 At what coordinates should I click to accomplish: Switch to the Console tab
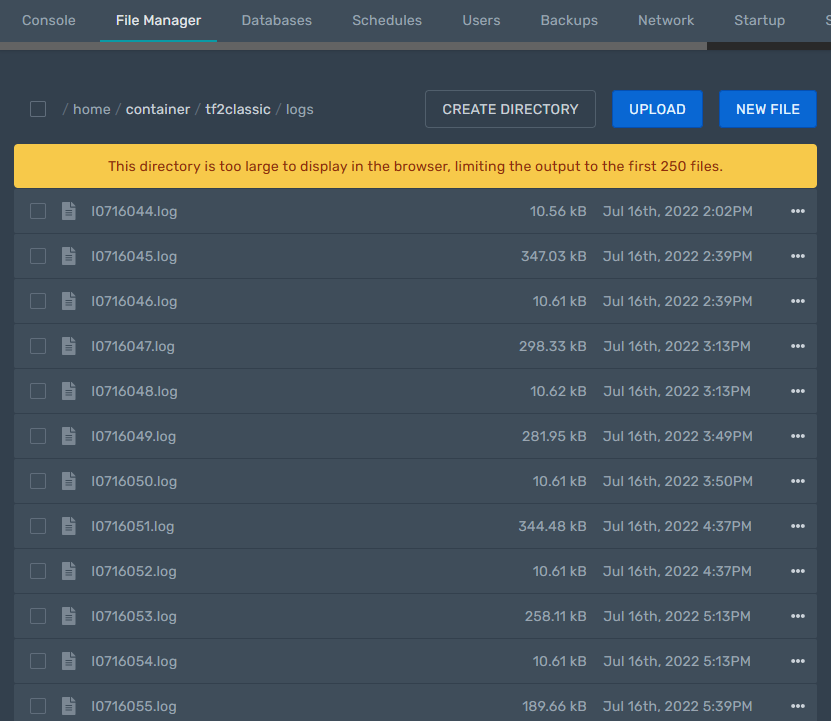click(49, 20)
